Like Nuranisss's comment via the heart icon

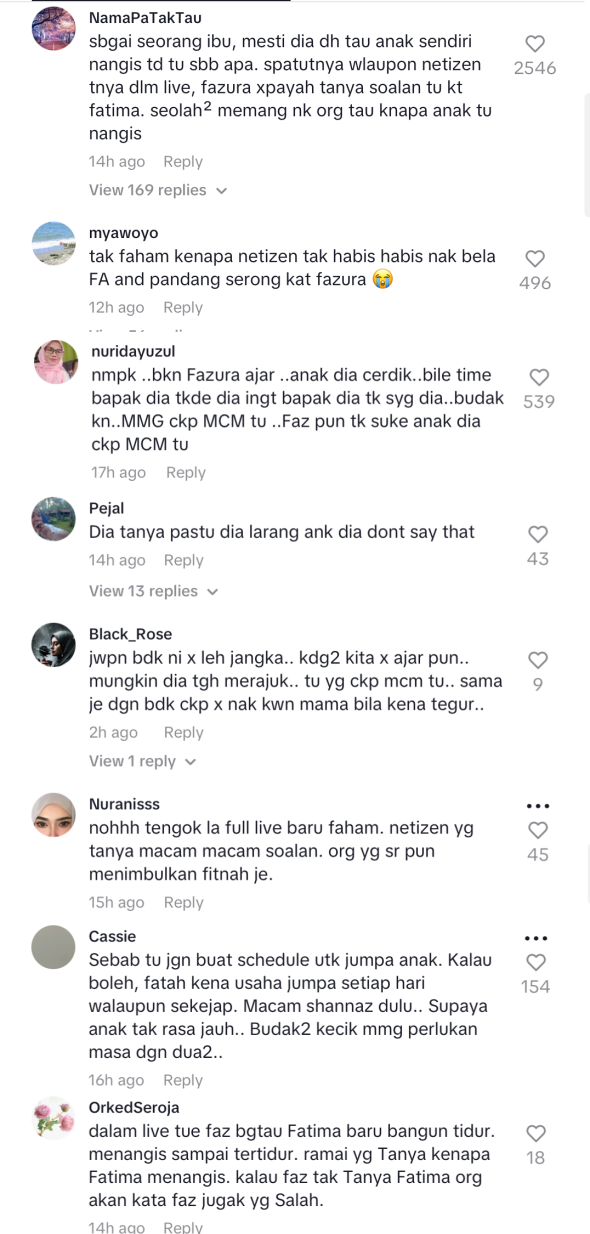[538, 829]
